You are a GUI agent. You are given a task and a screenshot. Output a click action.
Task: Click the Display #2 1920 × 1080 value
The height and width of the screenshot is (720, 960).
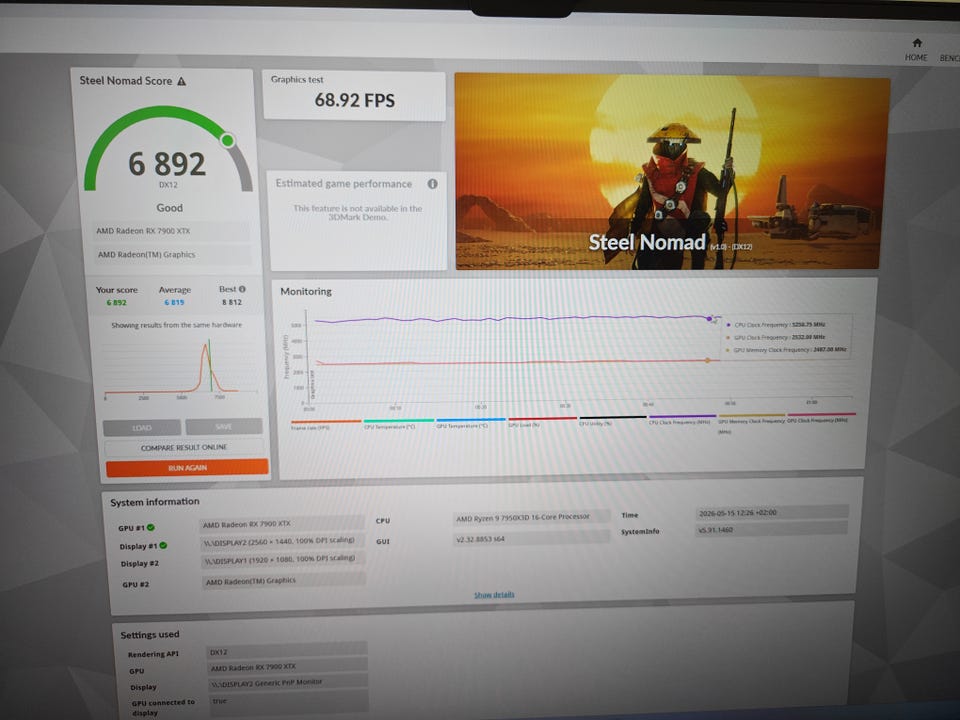coord(283,559)
